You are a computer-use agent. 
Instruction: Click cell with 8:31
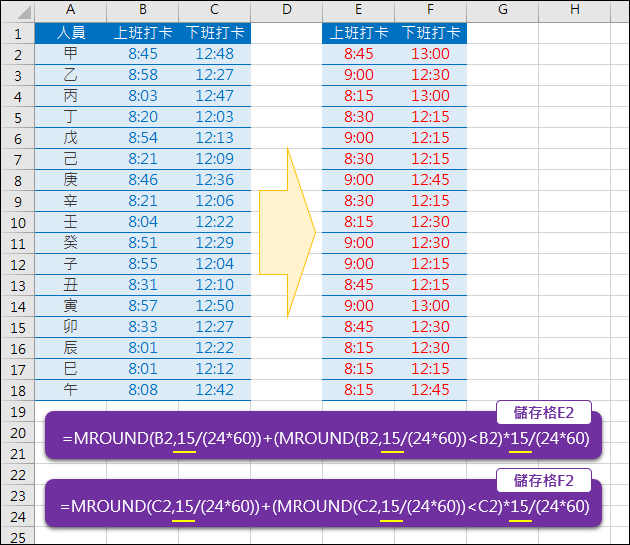tap(143, 285)
